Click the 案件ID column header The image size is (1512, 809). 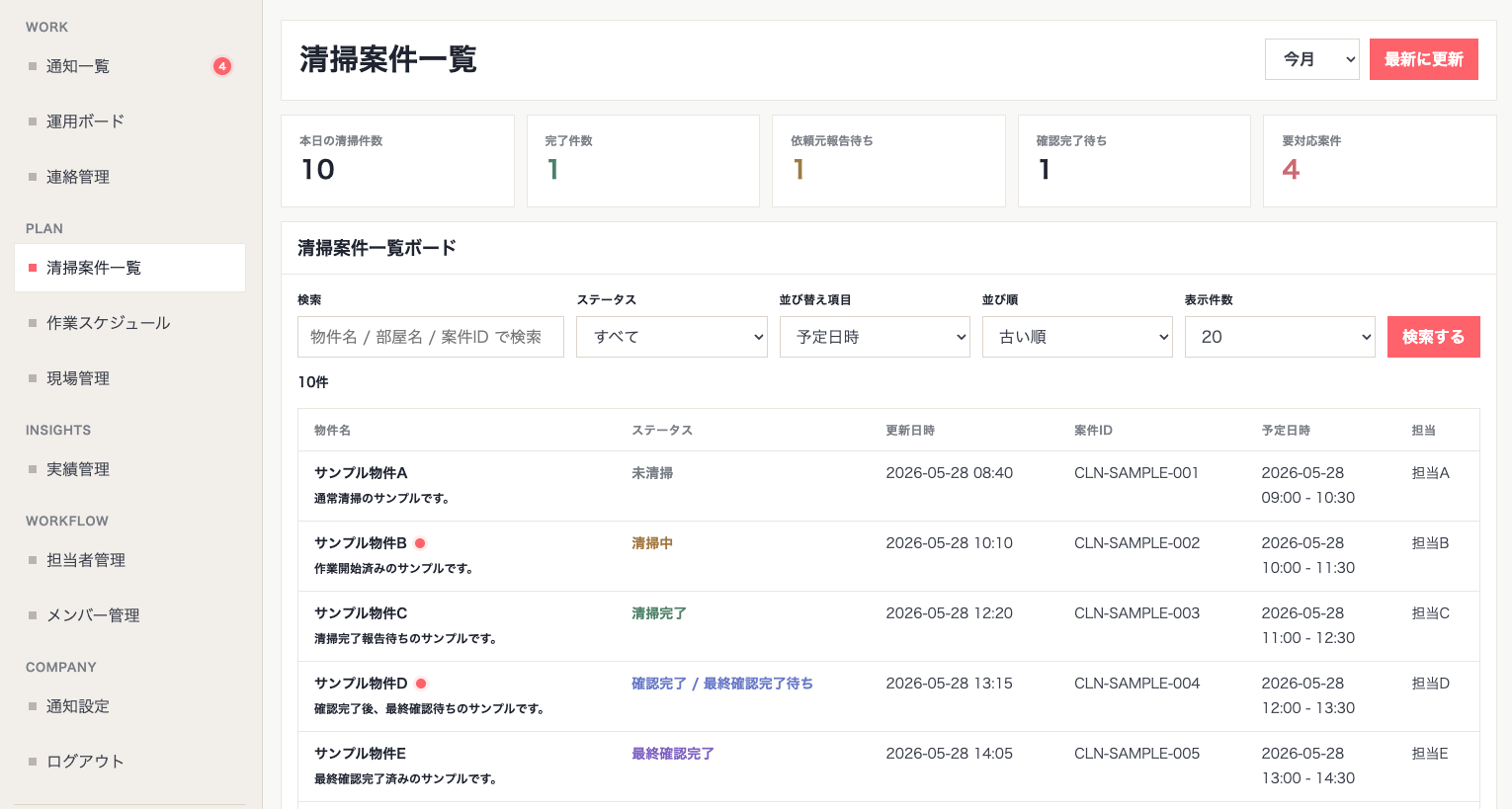pos(1093,431)
